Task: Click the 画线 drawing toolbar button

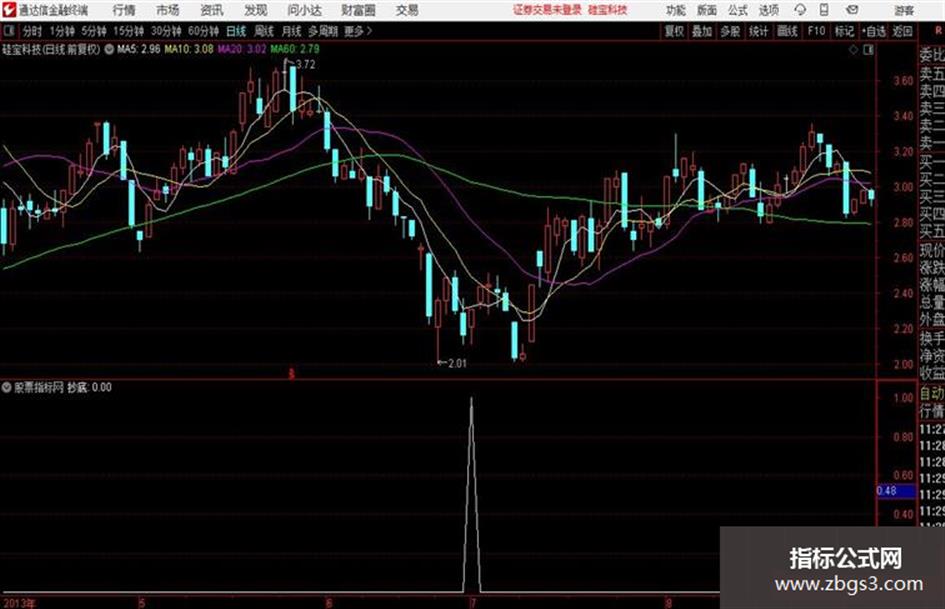Action: pos(787,31)
